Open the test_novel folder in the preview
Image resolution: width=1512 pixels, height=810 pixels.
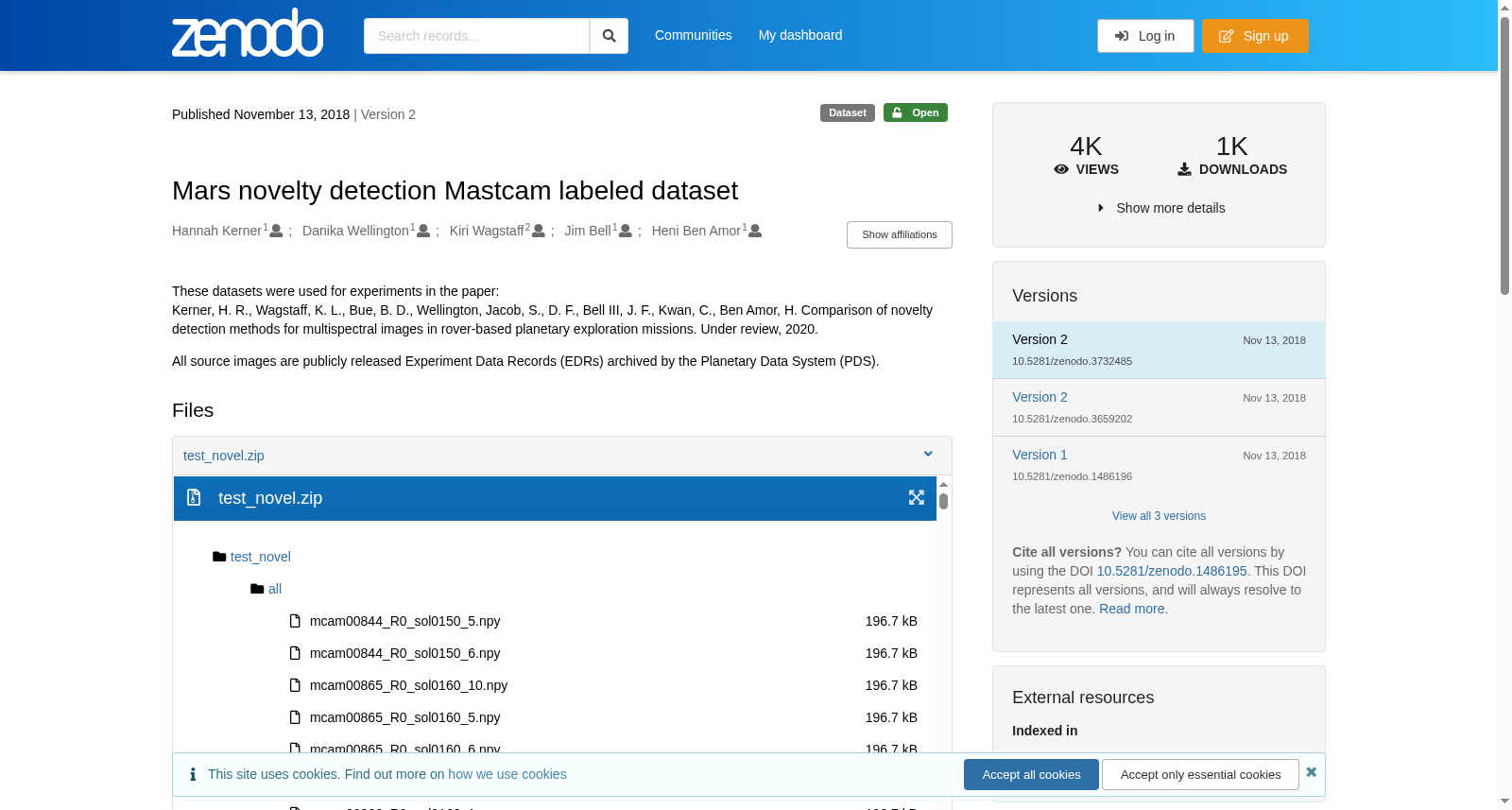[x=260, y=557]
